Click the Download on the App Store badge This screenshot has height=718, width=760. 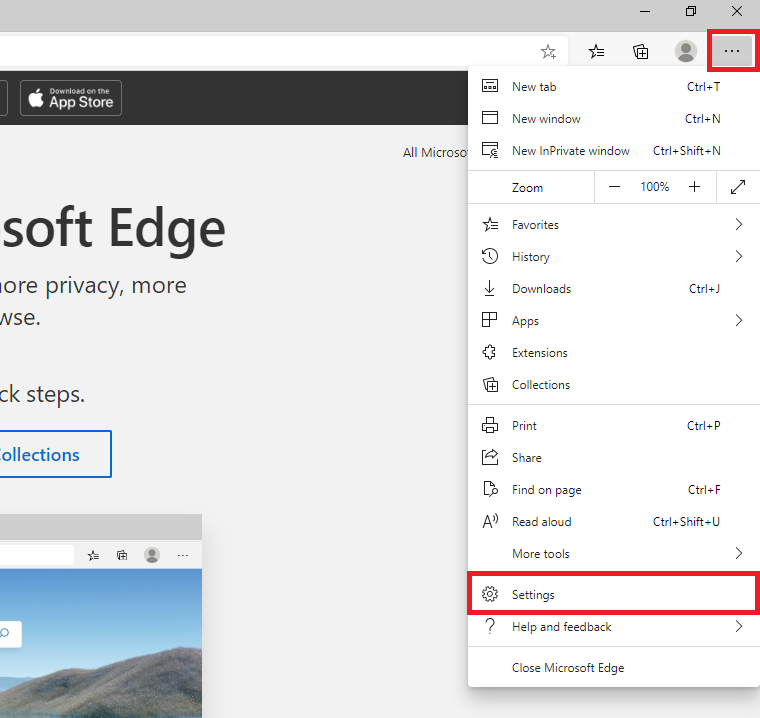pyautogui.click(x=71, y=98)
